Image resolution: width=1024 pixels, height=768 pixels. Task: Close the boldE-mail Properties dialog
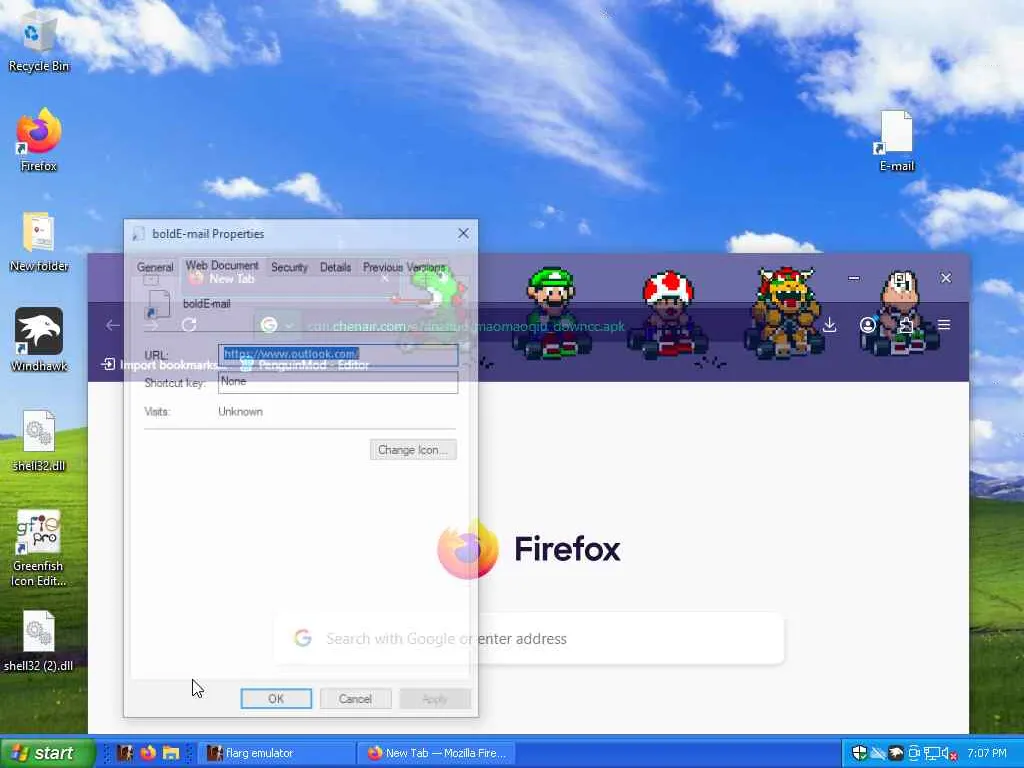(463, 233)
